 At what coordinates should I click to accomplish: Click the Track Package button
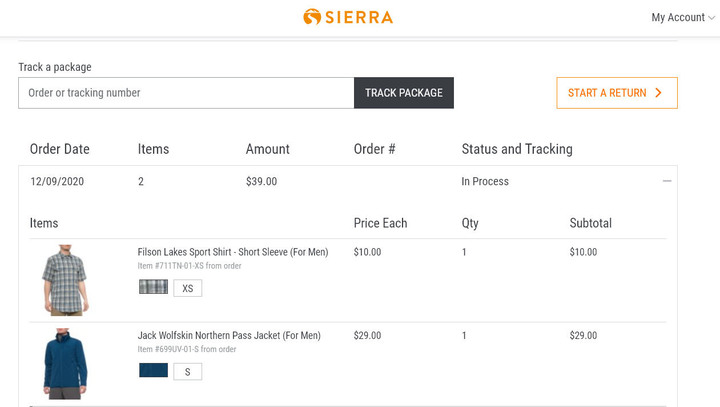404,93
